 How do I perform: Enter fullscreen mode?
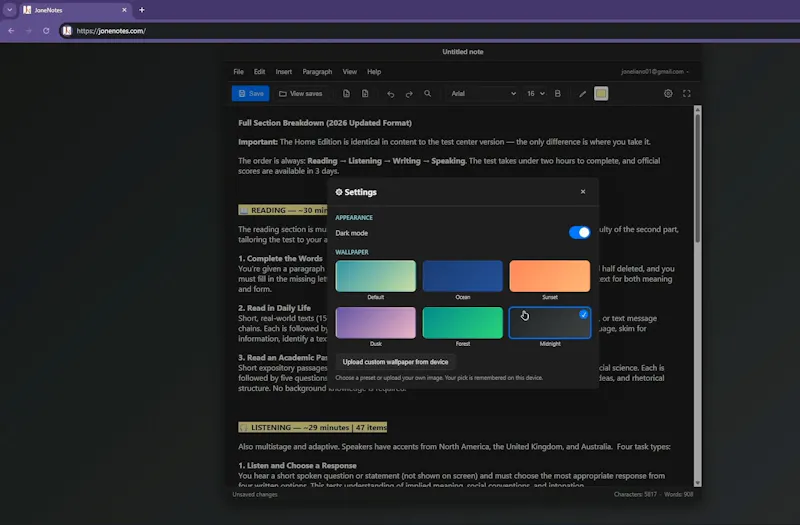pyautogui.click(x=687, y=93)
